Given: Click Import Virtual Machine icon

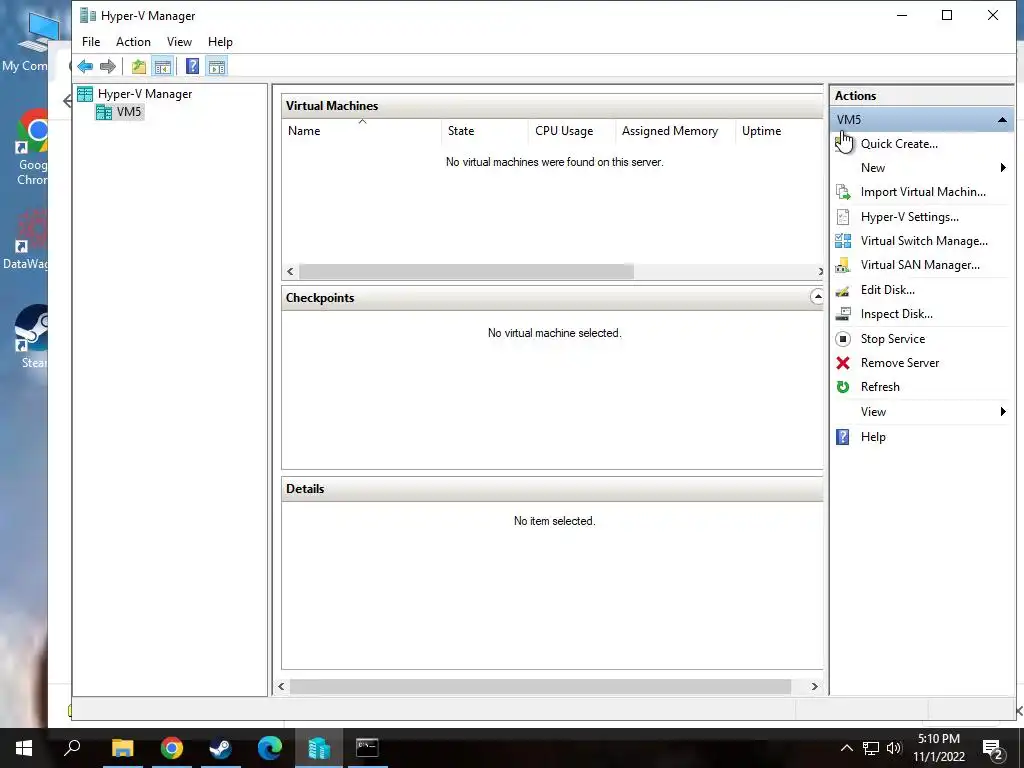Looking at the screenshot, I should [x=843, y=192].
